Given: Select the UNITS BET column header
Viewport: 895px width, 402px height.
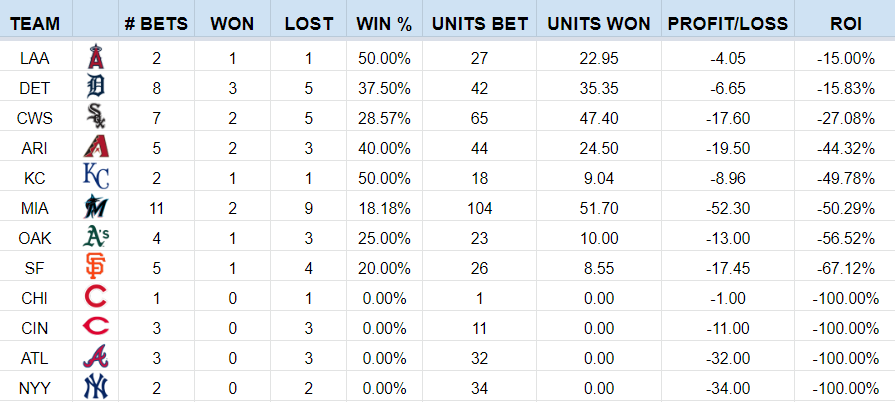Looking at the screenshot, I should tap(478, 23).
